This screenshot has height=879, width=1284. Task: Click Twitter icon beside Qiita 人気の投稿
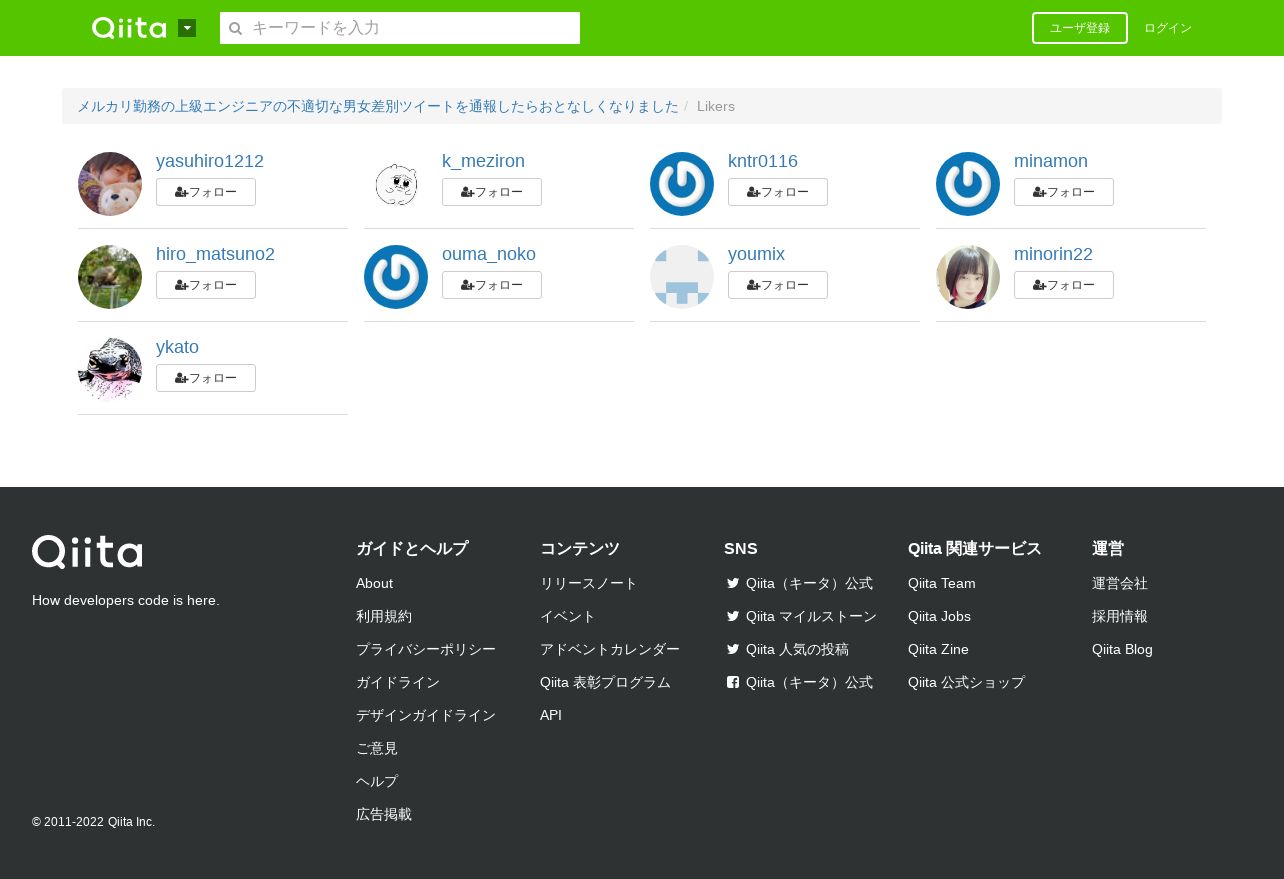coord(733,649)
